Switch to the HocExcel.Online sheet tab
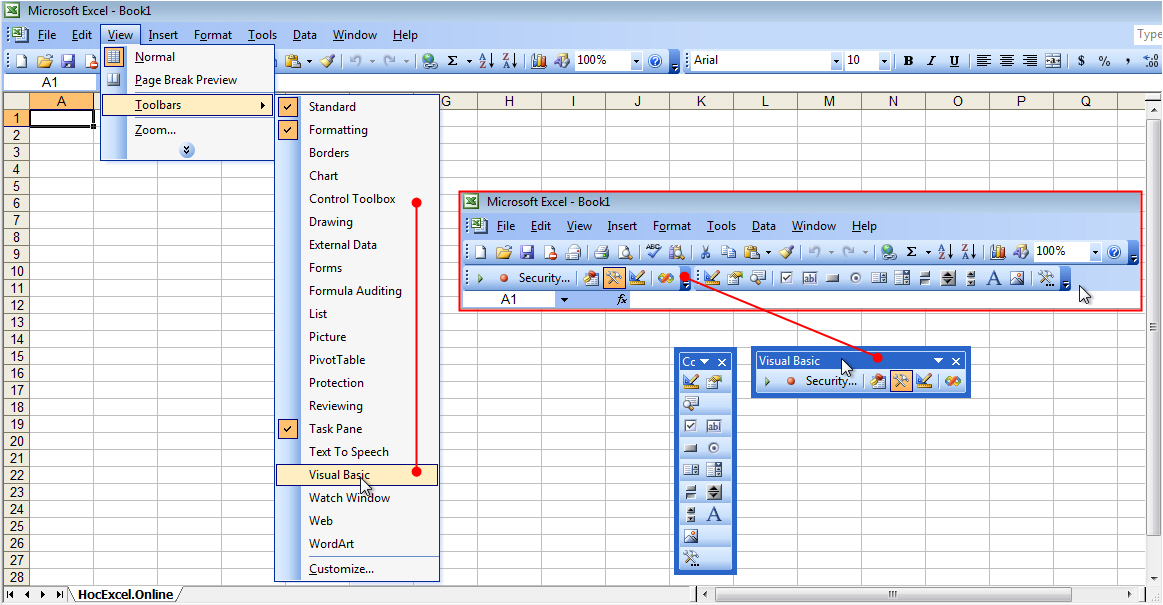 (123, 593)
